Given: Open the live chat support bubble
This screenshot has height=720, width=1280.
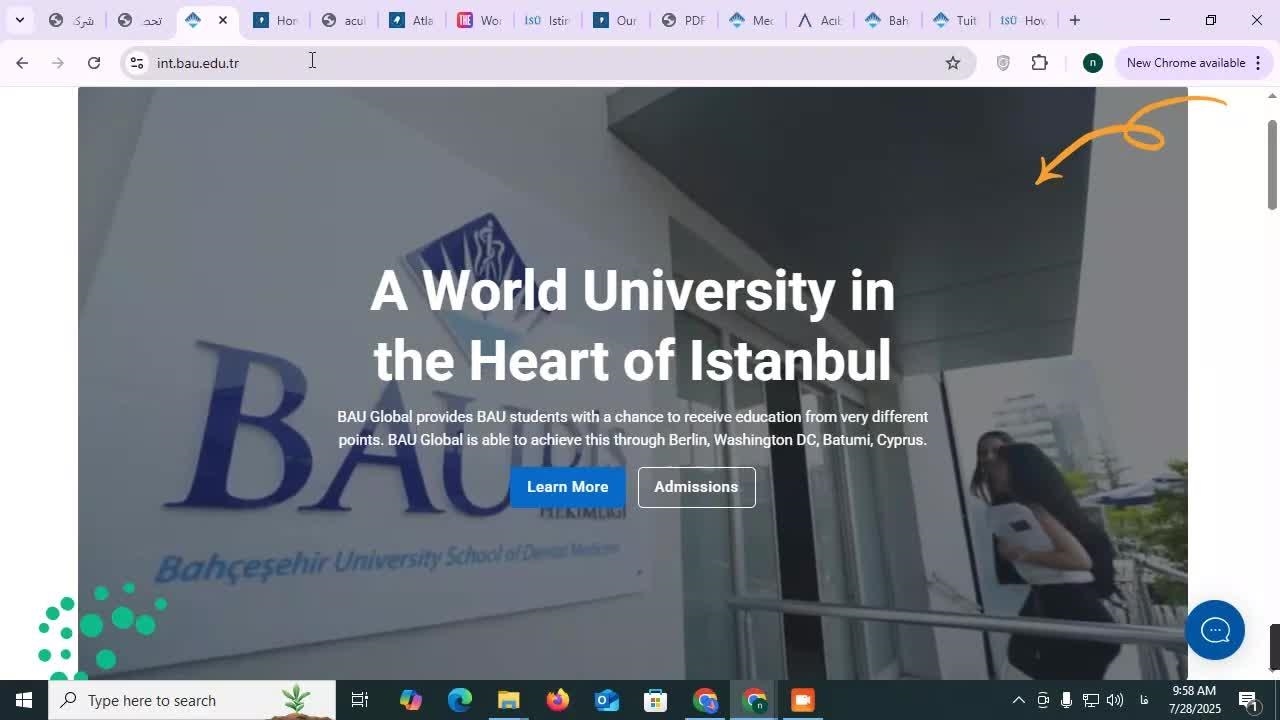Looking at the screenshot, I should point(1214,630).
